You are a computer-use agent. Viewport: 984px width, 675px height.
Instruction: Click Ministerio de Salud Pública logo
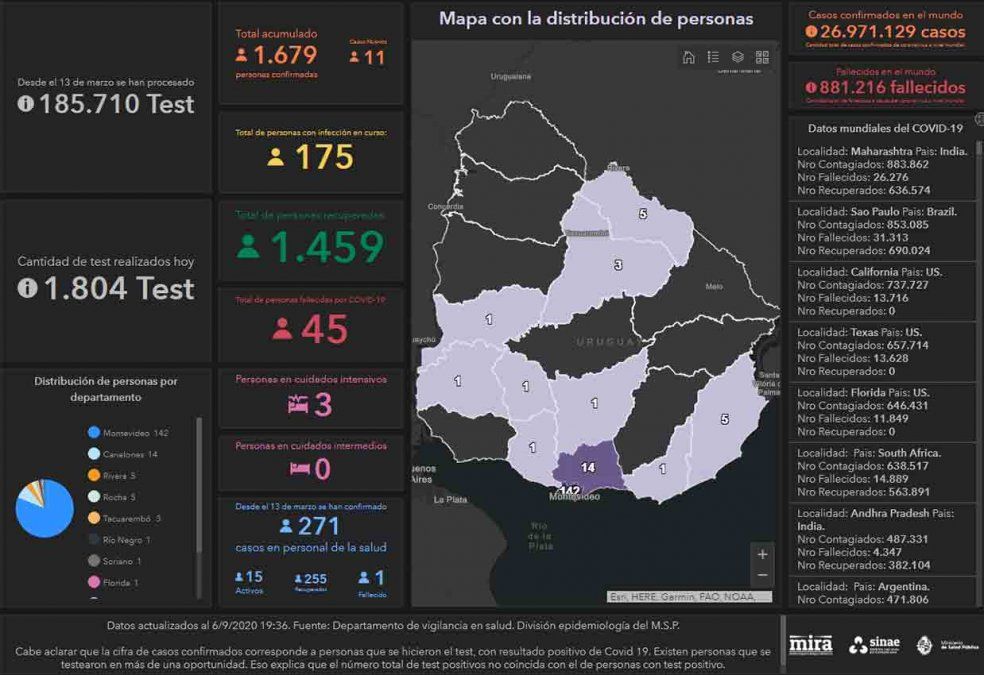[940, 645]
